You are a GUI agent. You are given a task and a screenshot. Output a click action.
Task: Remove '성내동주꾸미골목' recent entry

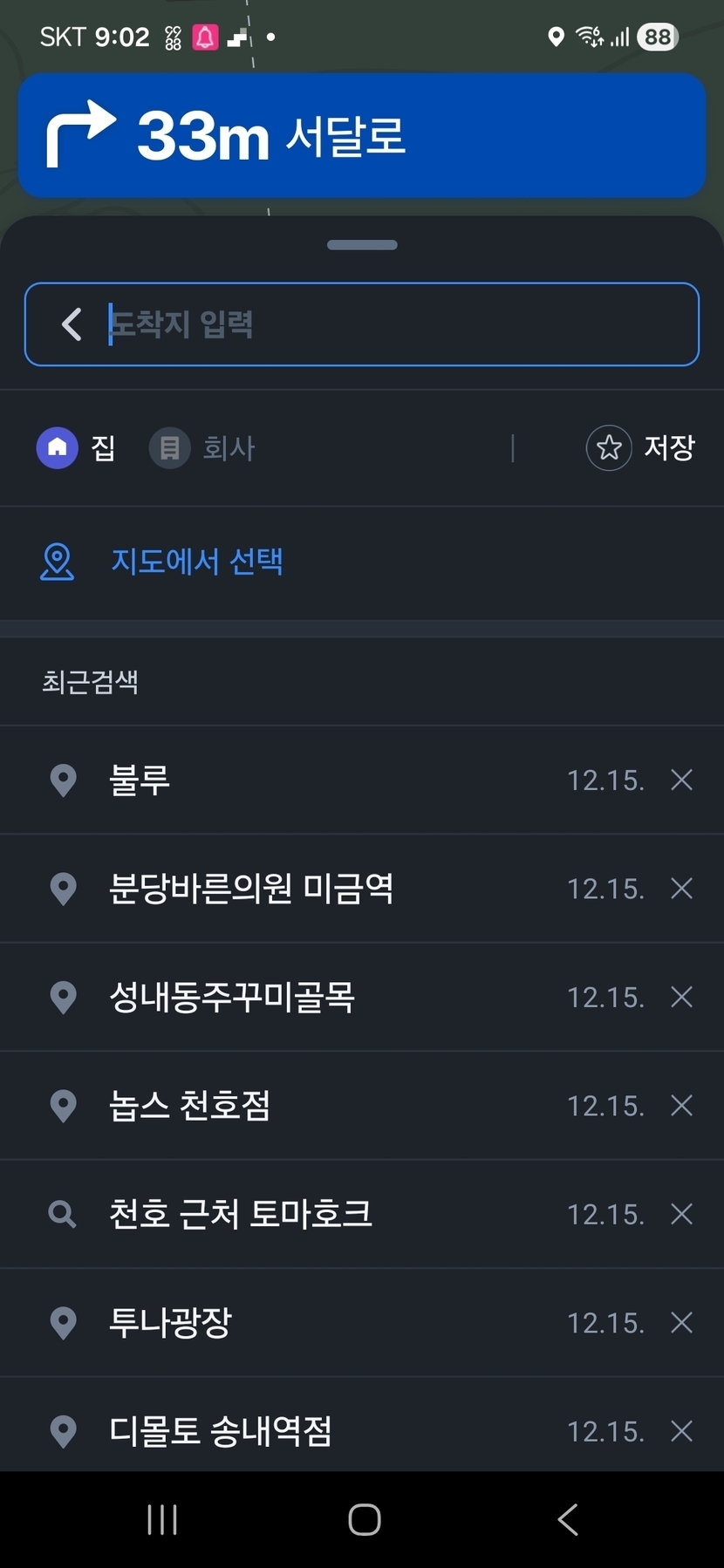click(681, 997)
